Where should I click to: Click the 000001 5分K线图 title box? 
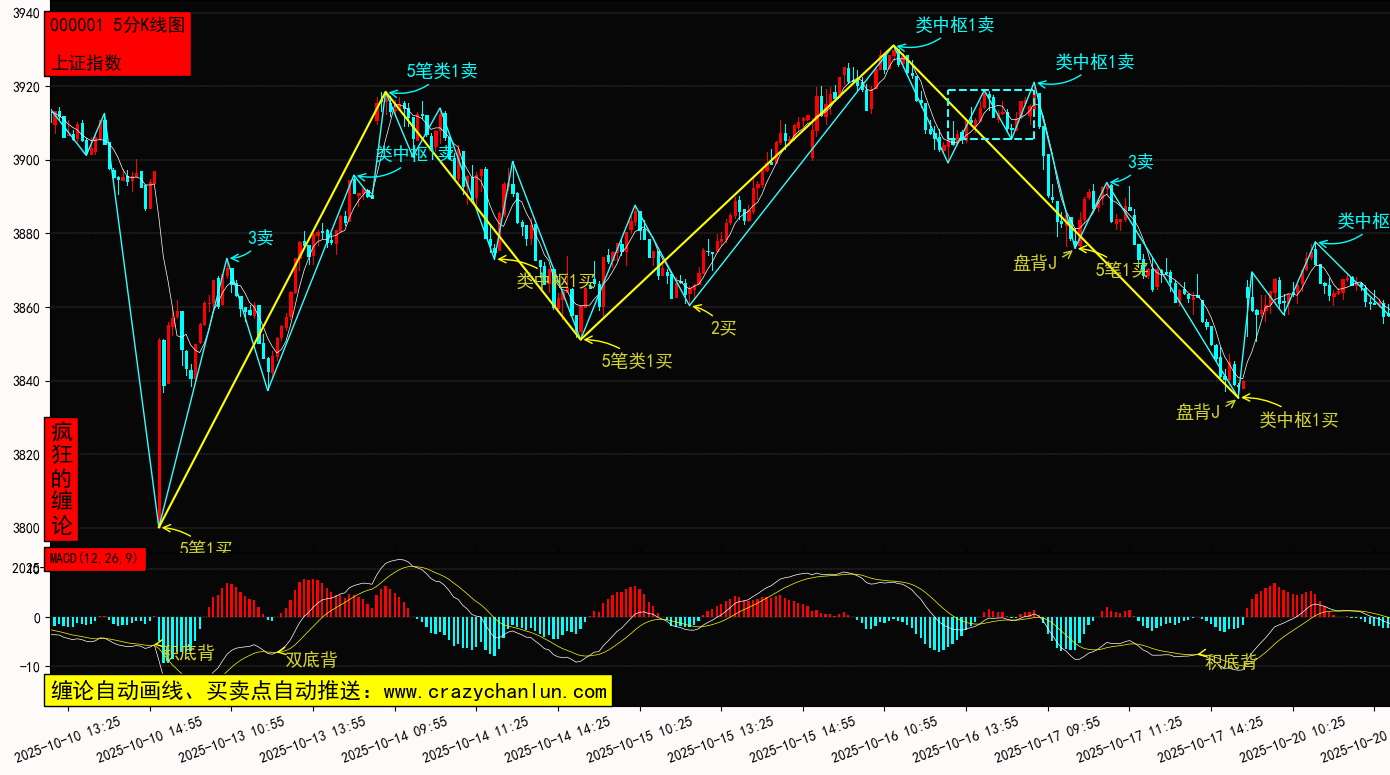pyautogui.click(x=117, y=27)
